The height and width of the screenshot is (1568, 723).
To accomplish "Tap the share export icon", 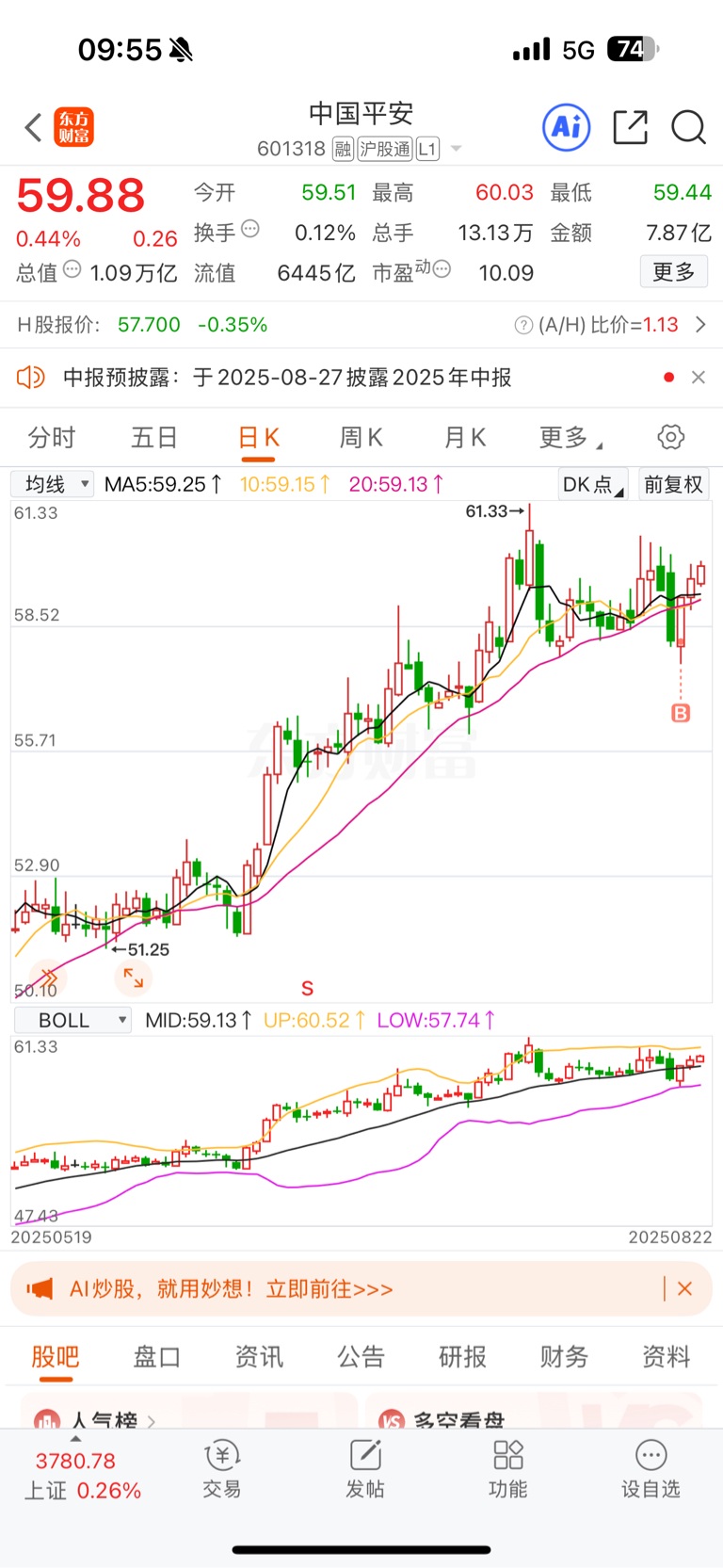I will [x=630, y=127].
